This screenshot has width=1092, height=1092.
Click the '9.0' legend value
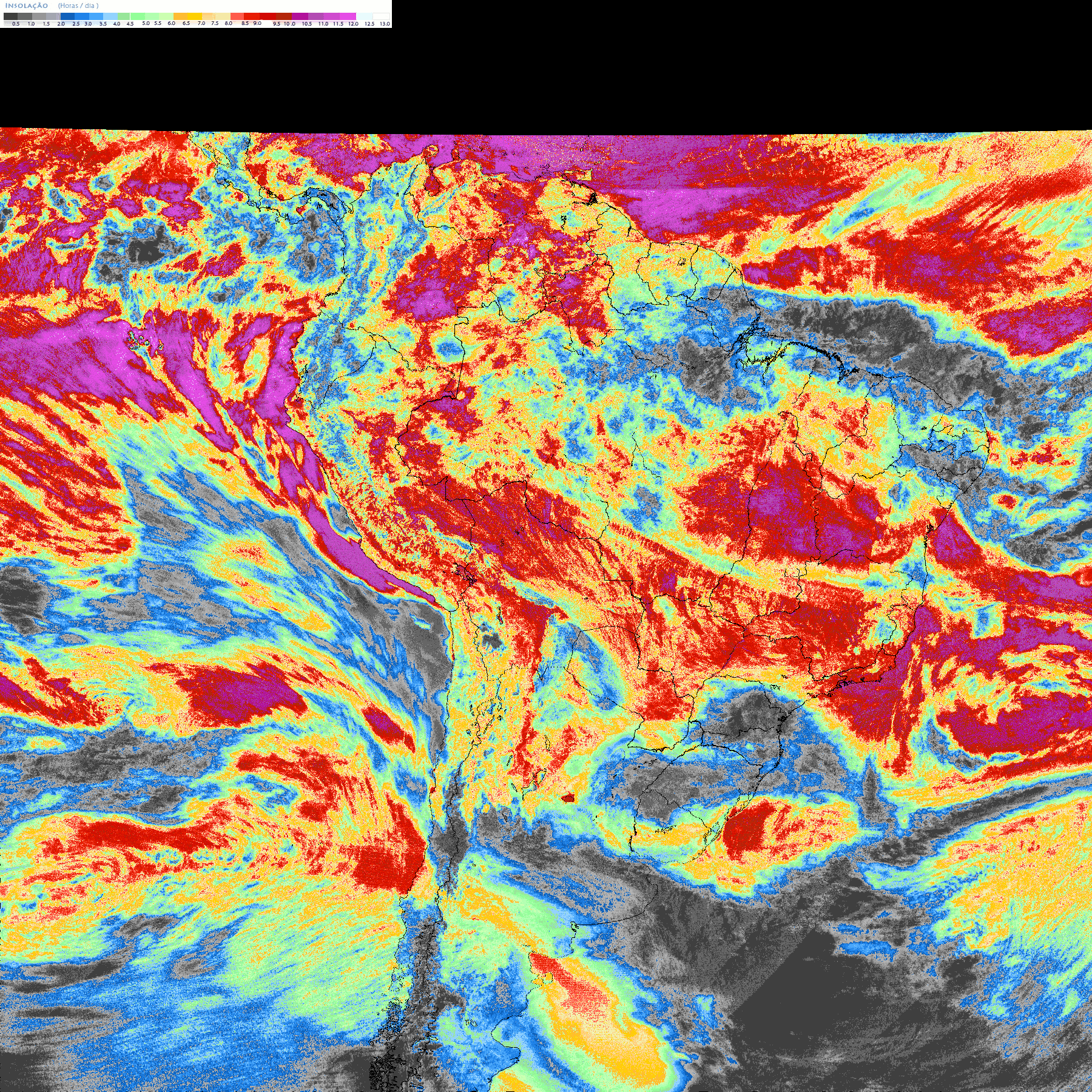point(257,23)
